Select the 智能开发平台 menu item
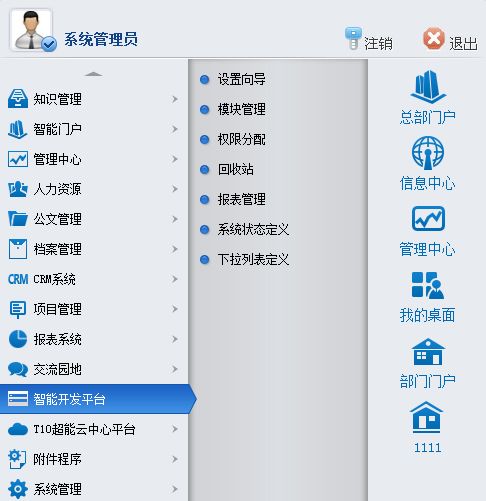 click(99, 399)
